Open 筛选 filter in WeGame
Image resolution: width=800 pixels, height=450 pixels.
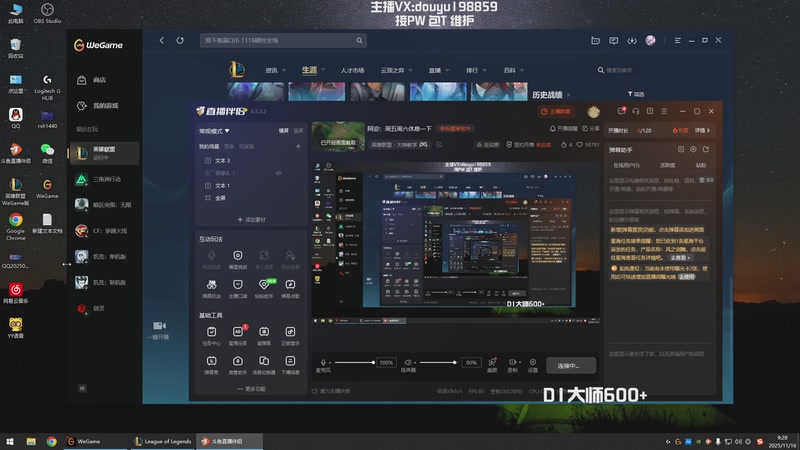(636, 94)
